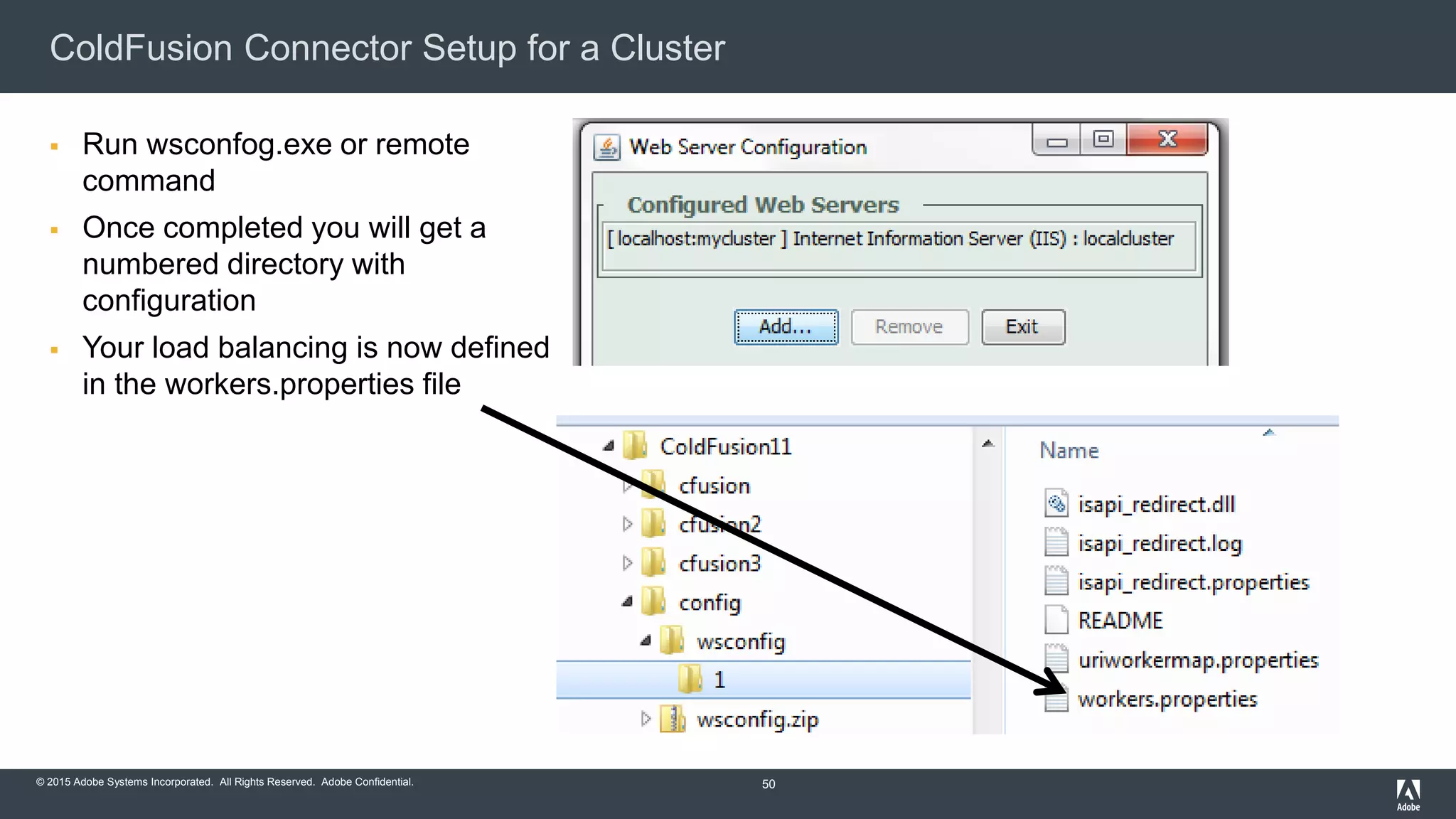The image size is (1456, 819).
Task: Minimize the Web Server Configuration window
Action: 1056,140
